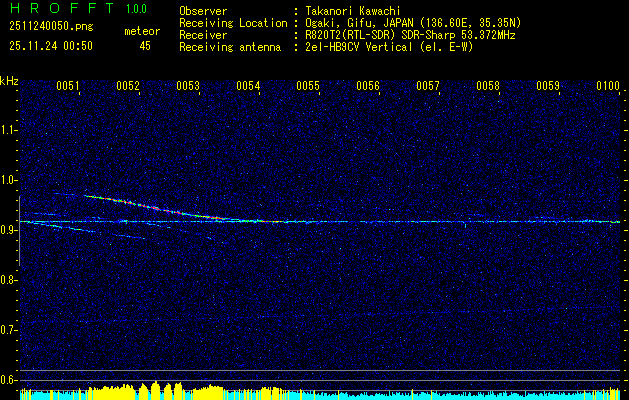Viewport: 629px width, 400px height.
Task: Click the 1.1 frequency axis label
Action: pyautogui.click(x=9, y=129)
